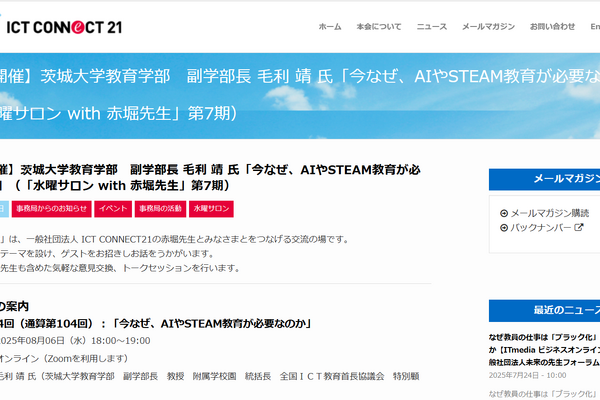Open the 本会について menu item
The image size is (600, 400).
pos(379,27)
